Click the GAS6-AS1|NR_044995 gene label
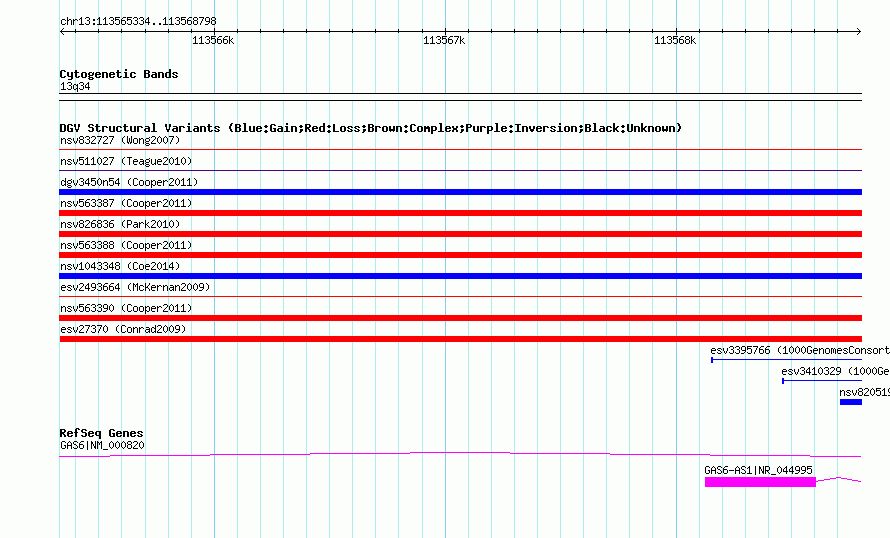This screenshot has width=890, height=538. 758,470
